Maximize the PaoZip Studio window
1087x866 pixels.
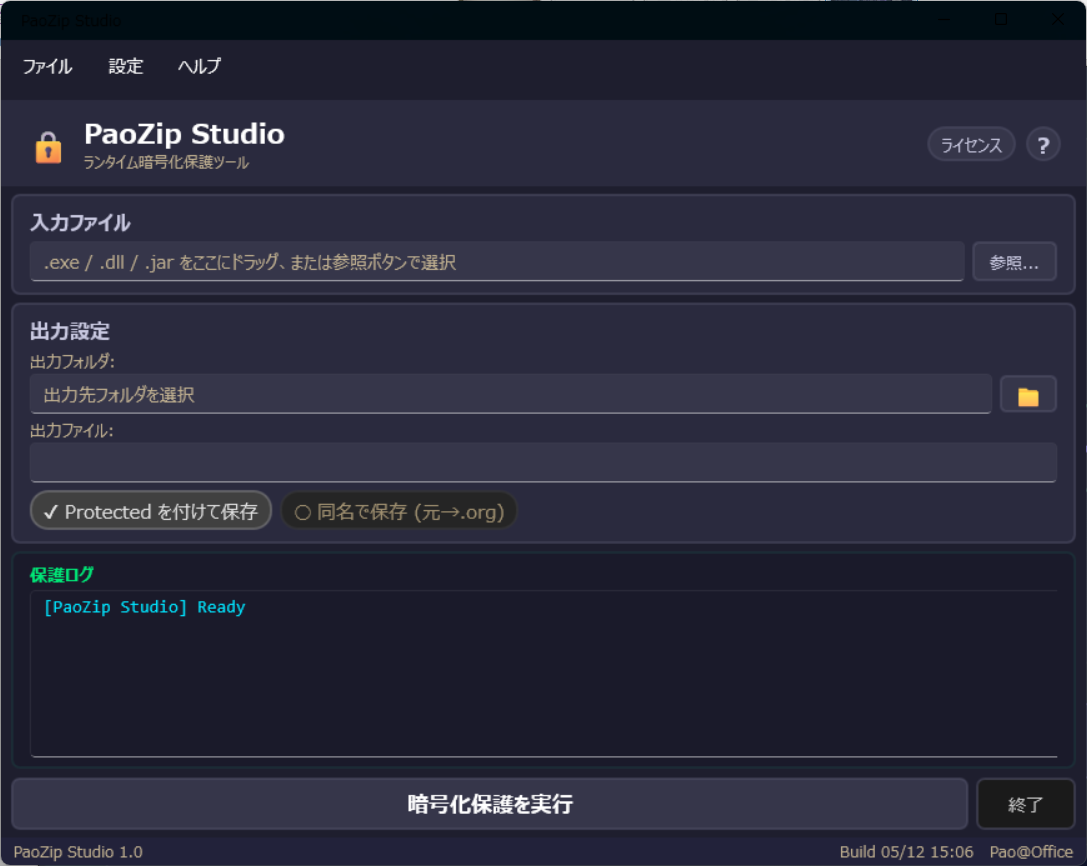[1001, 19]
